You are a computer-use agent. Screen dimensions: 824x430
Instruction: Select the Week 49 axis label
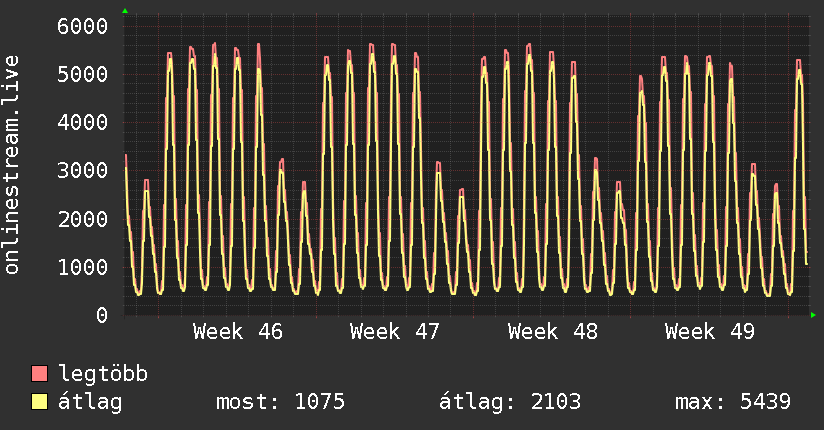(710, 331)
